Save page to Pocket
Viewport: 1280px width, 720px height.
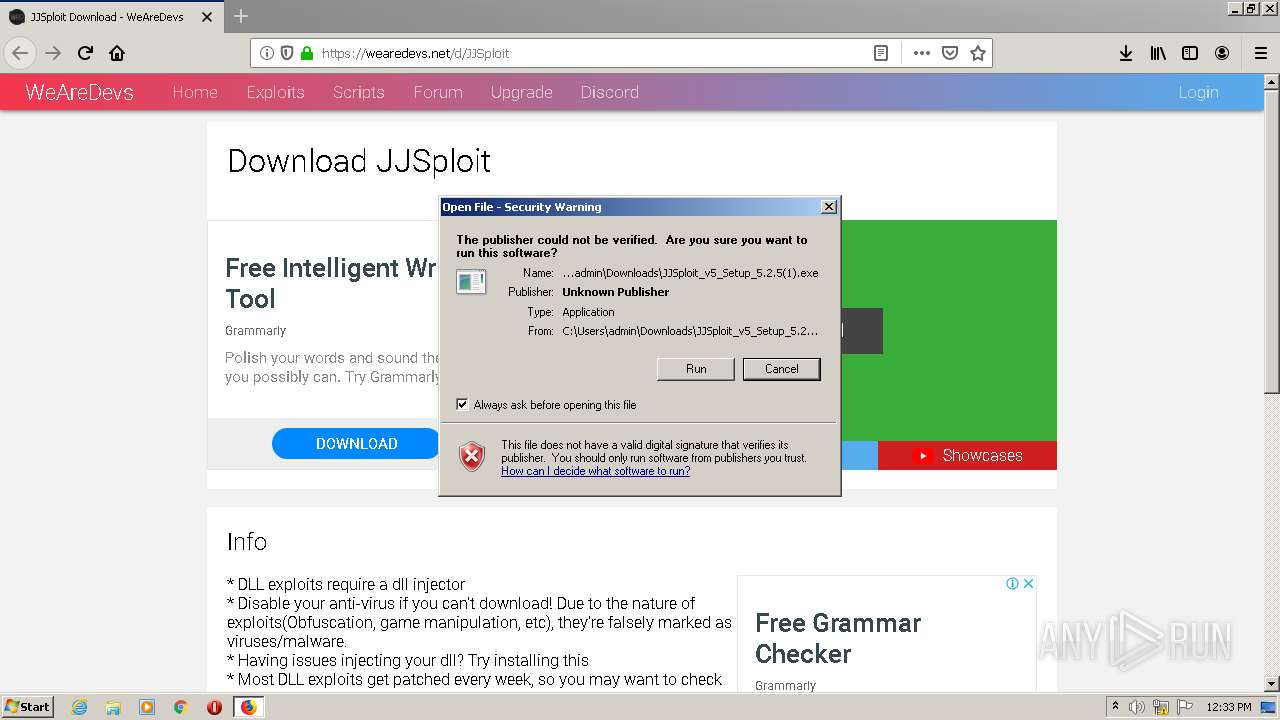point(950,53)
